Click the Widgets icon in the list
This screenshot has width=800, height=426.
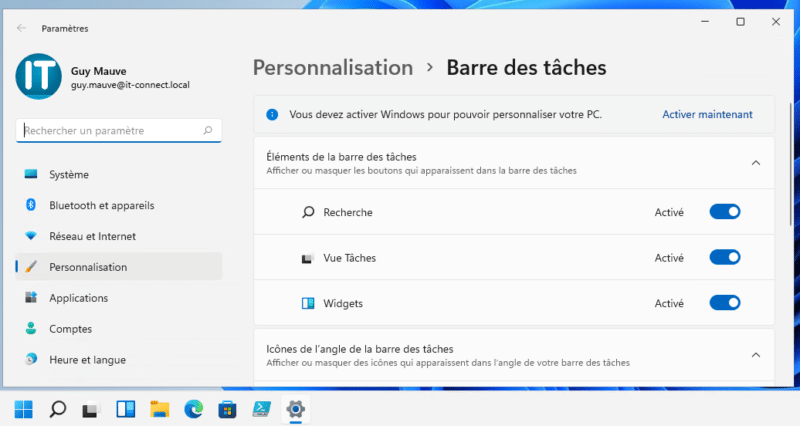pos(308,304)
